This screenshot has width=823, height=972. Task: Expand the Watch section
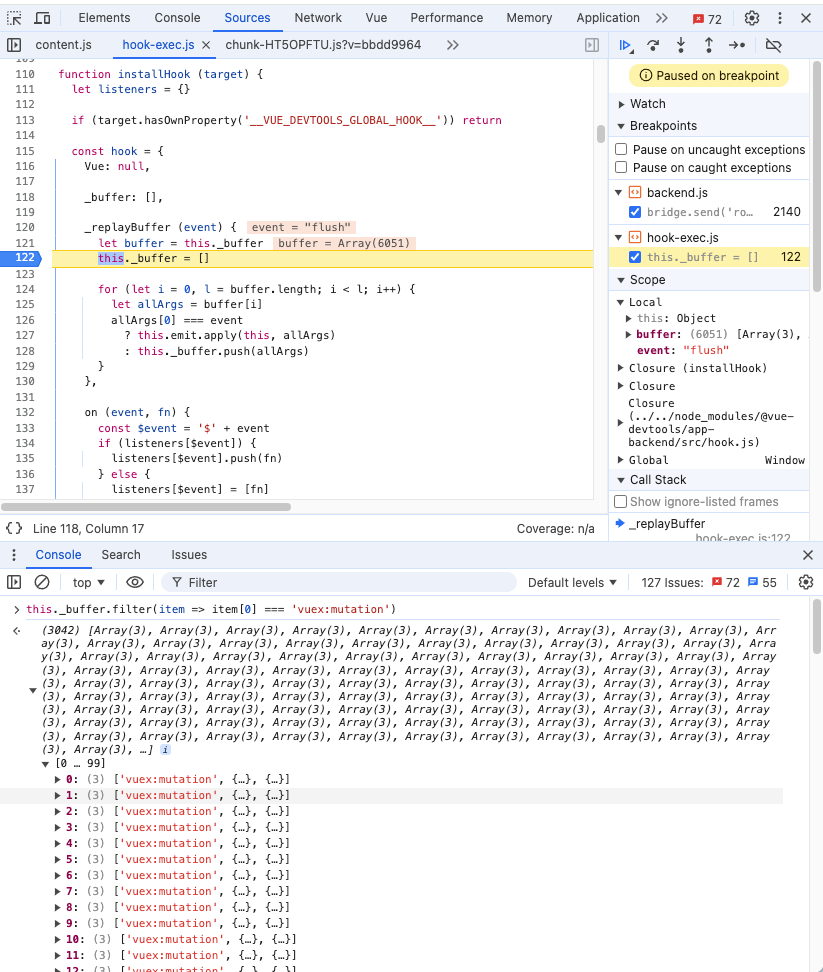point(647,104)
